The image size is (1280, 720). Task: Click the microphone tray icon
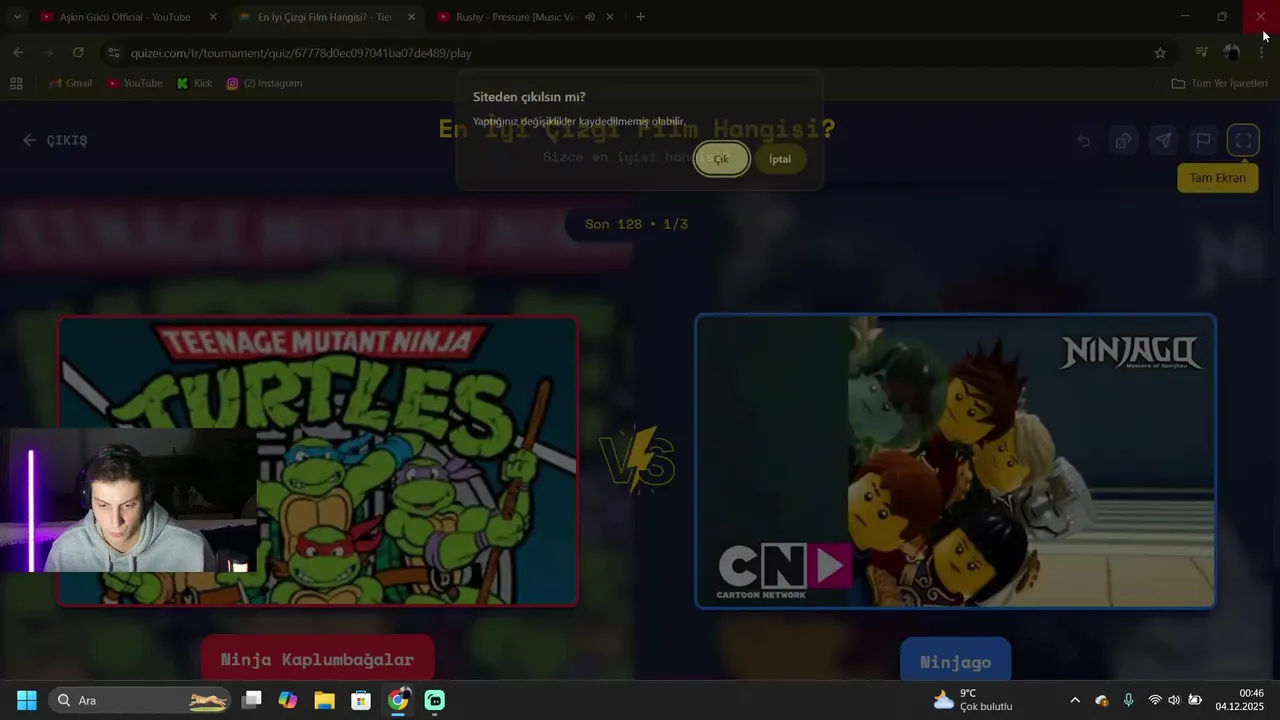1128,700
